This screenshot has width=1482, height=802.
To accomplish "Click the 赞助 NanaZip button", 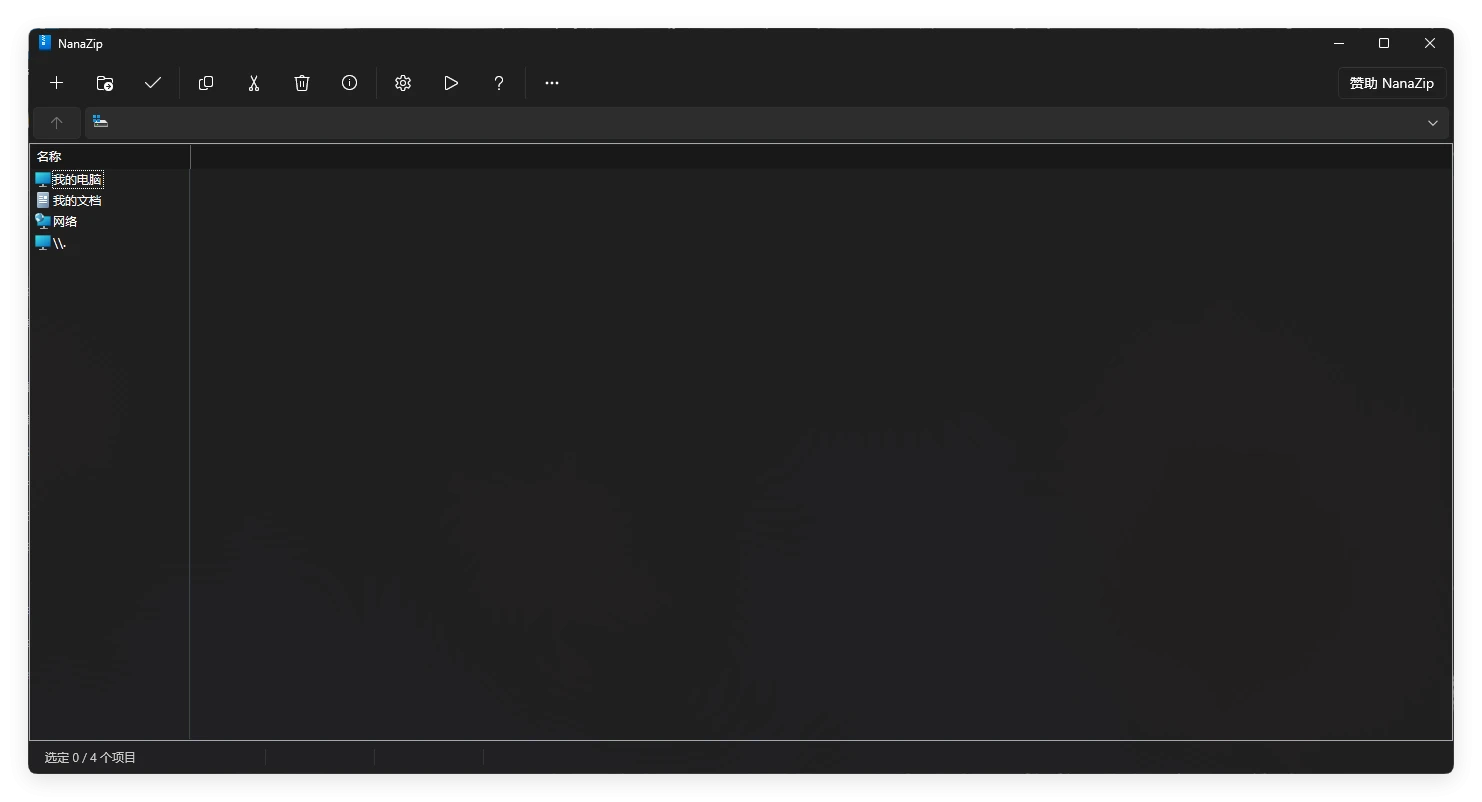I will tap(1392, 83).
